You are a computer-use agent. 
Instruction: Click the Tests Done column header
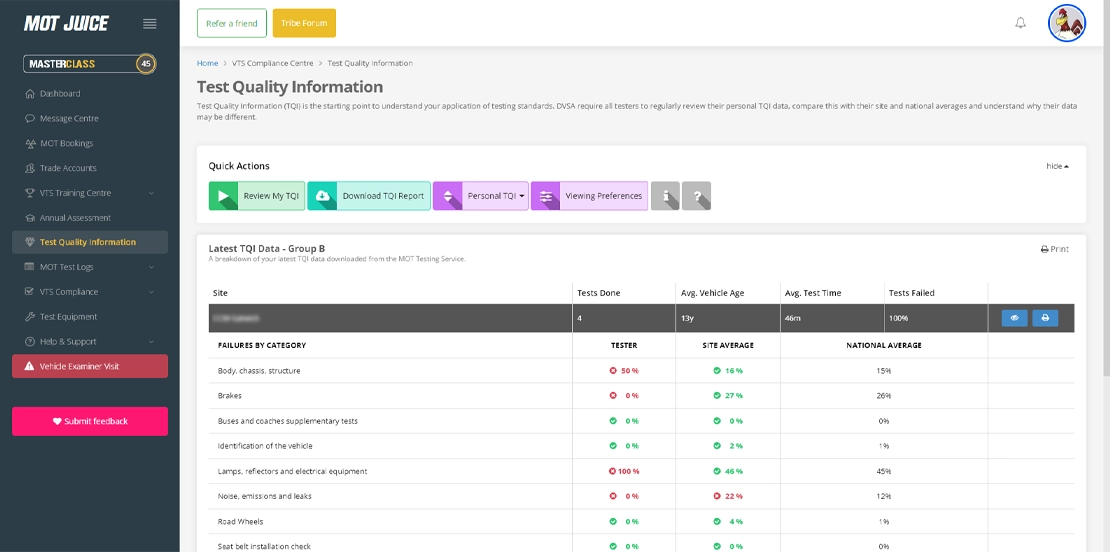pyautogui.click(x=598, y=293)
